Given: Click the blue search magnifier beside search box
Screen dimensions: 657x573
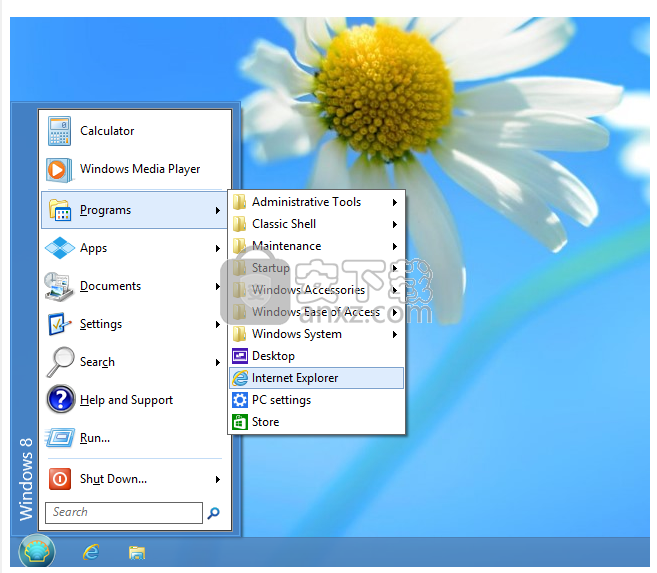Looking at the screenshot, I should click(214, 513).
